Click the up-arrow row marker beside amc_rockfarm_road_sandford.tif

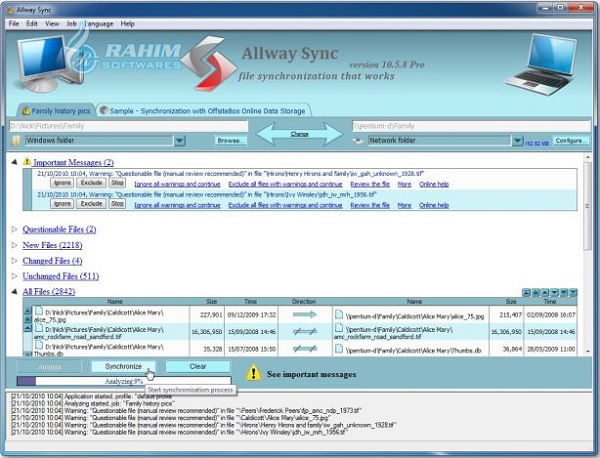coord(28,328)
